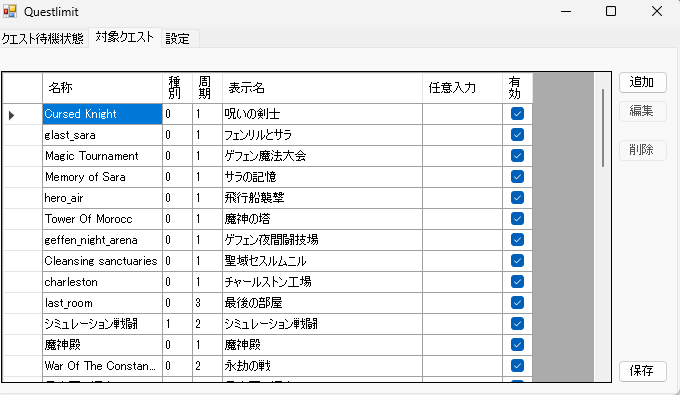The image size is (680, 395).
Task: Click the 周期 cell showing 3 for last_room
Action: [x=207, y=303]
